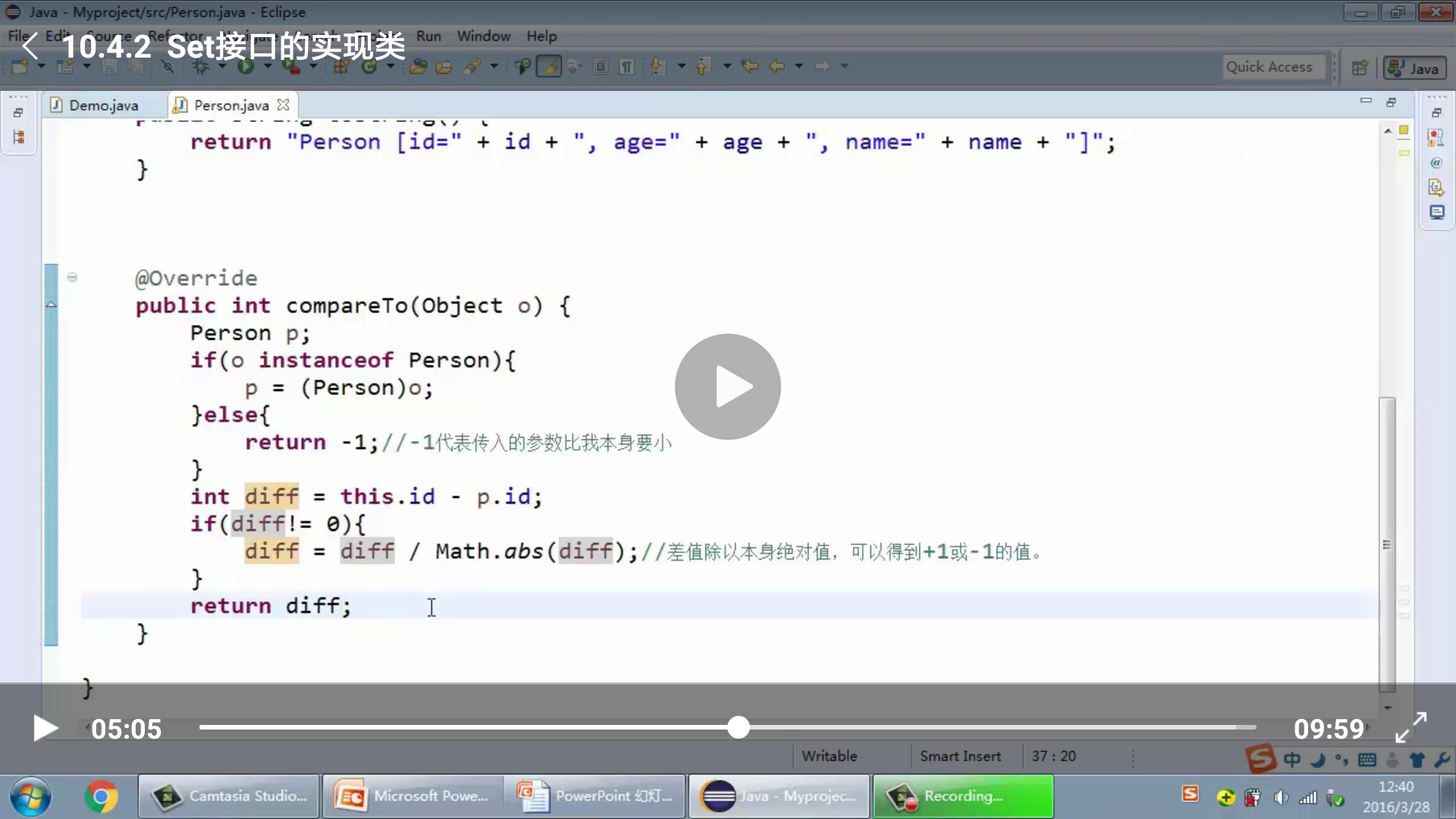Click the Quick Access search icon
This screenshot has height=819, width=1456.
pyautogui.click(x=1269, y=67)
